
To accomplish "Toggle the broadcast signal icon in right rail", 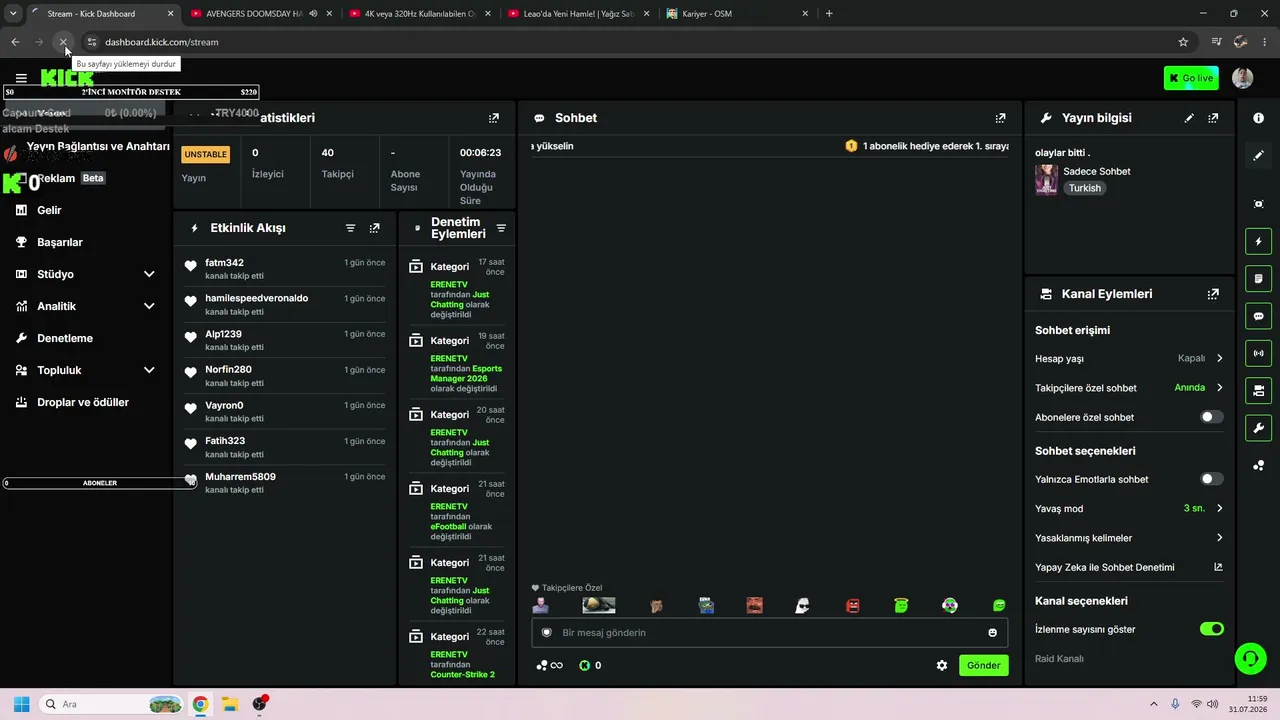I will [x=1258, y=353].
